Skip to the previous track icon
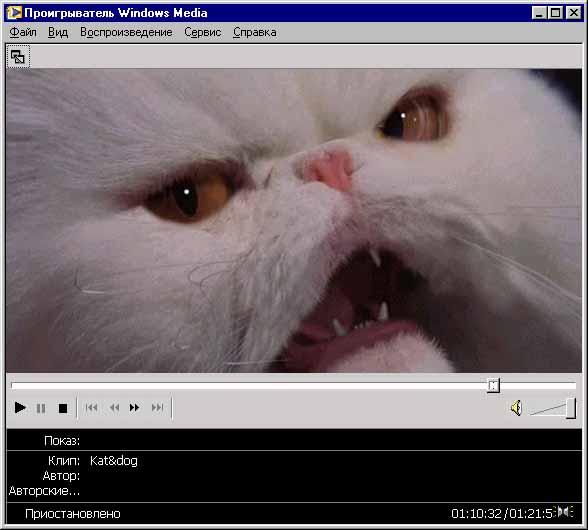Image resolution: width=588 pixels, height=530 pixels. [92, 407]
